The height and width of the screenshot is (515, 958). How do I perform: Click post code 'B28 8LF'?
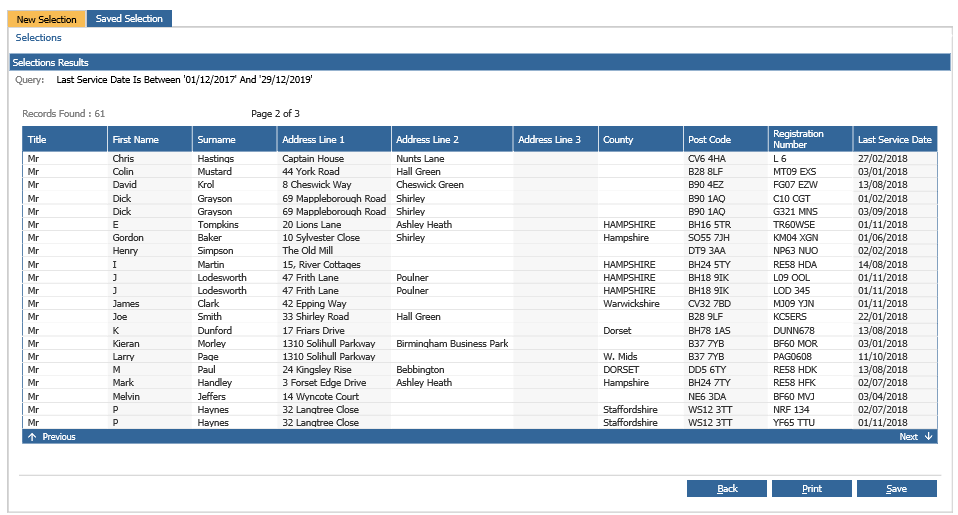coord(705,172)
